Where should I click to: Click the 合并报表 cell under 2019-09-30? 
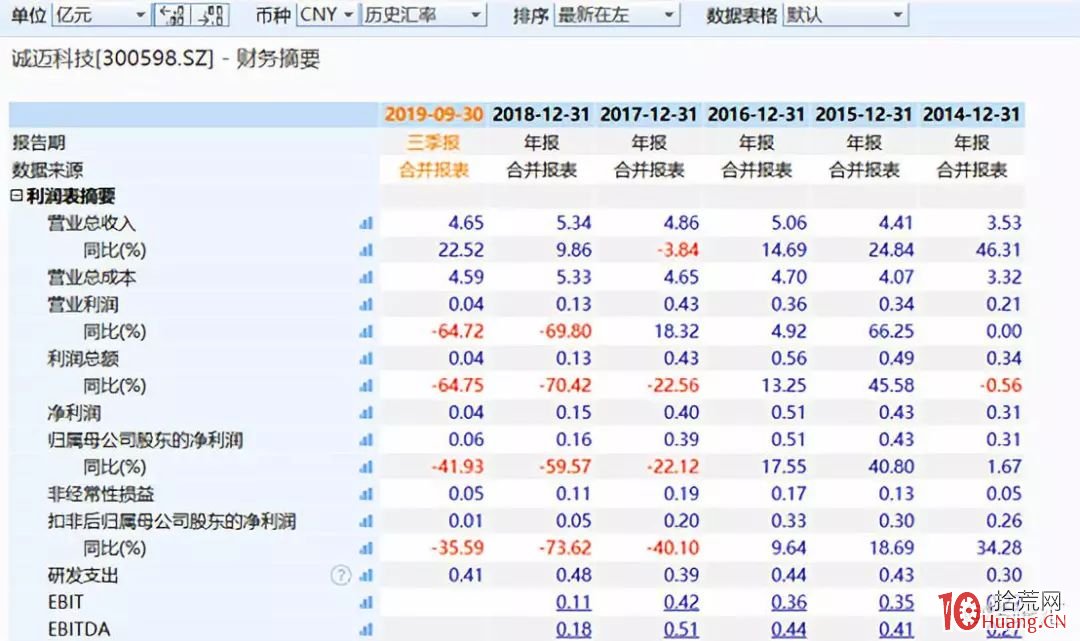(x=433, y=169)
